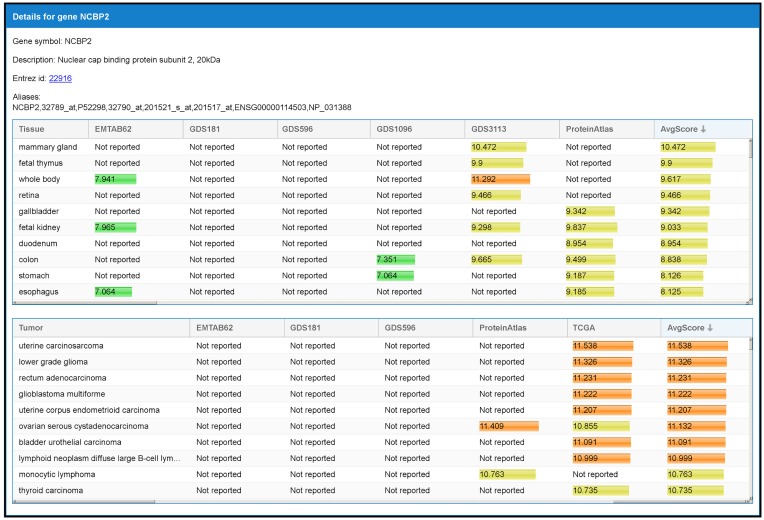The width and height of the screenshot is (764, 520).
Task: Select the glioblastoma multiforme row label
Action: pos(62,394)
